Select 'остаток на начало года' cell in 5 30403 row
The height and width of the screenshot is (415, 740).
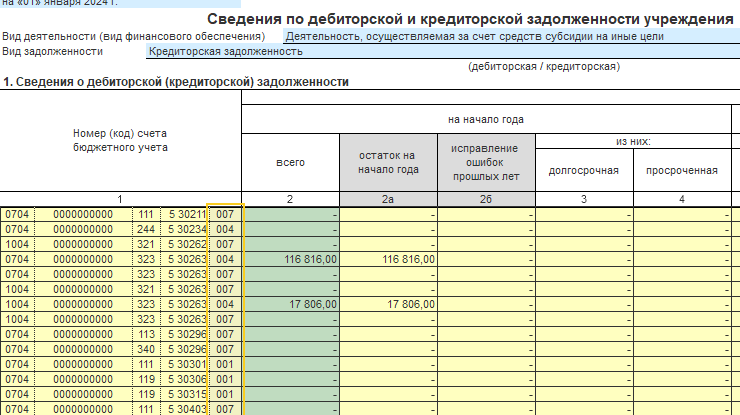[388, 409]
